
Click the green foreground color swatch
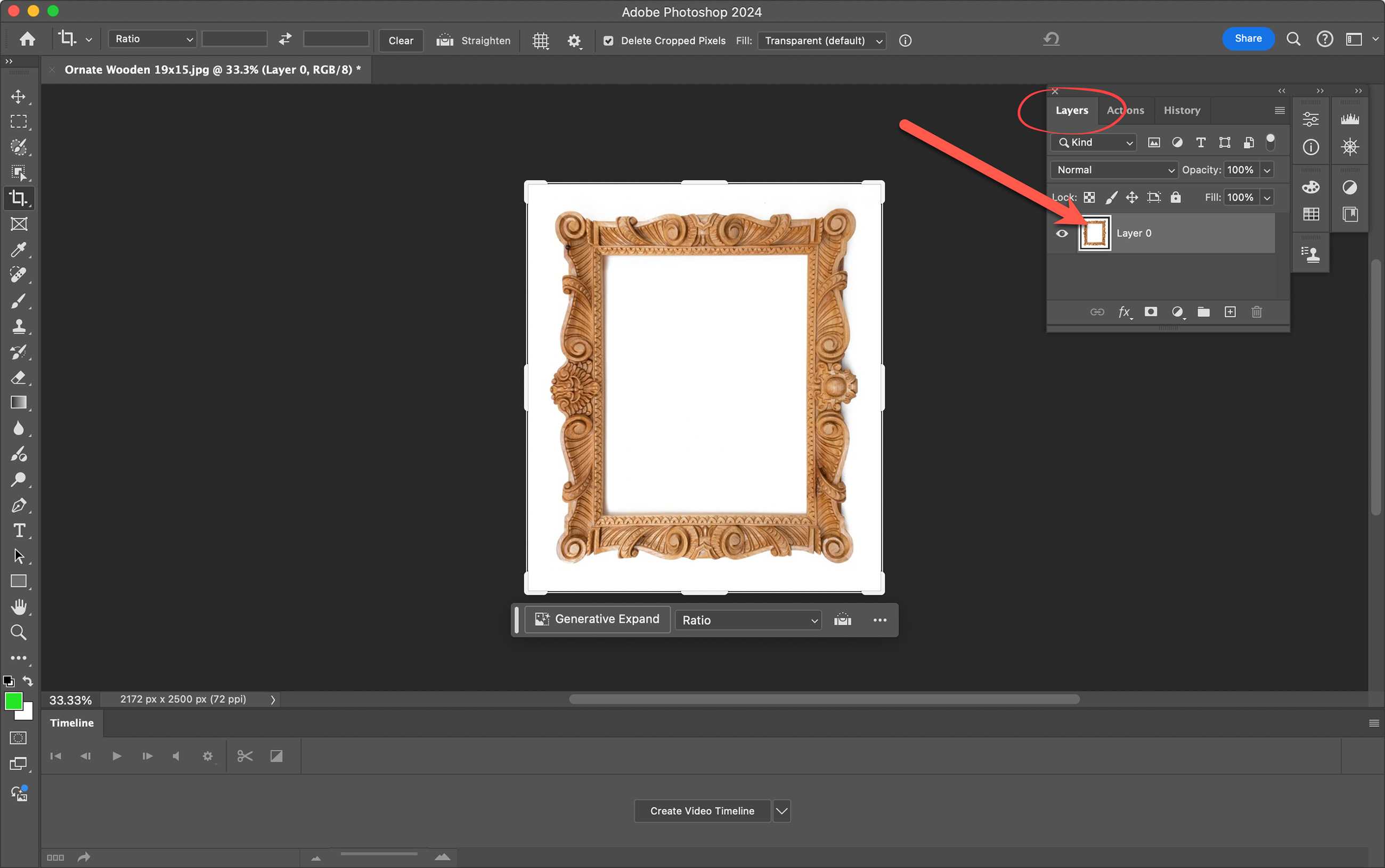click(x=12, y=700)
